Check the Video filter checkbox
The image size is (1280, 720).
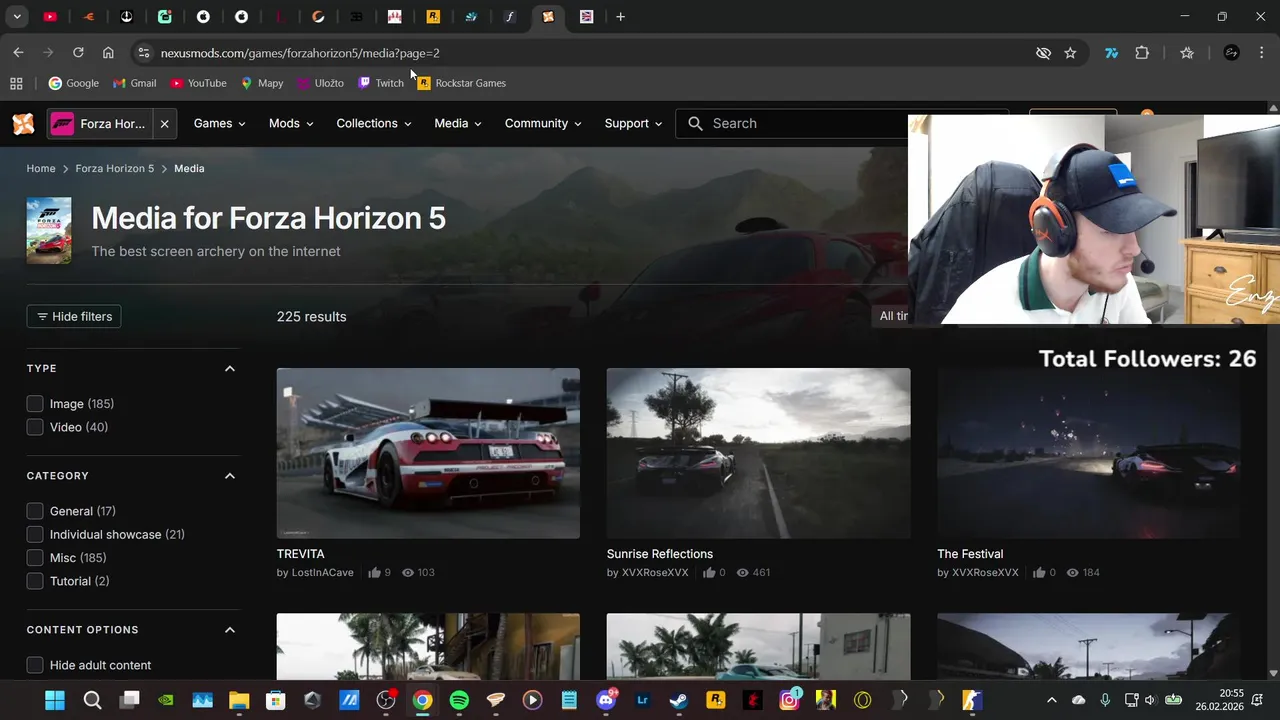coord(35,427)
